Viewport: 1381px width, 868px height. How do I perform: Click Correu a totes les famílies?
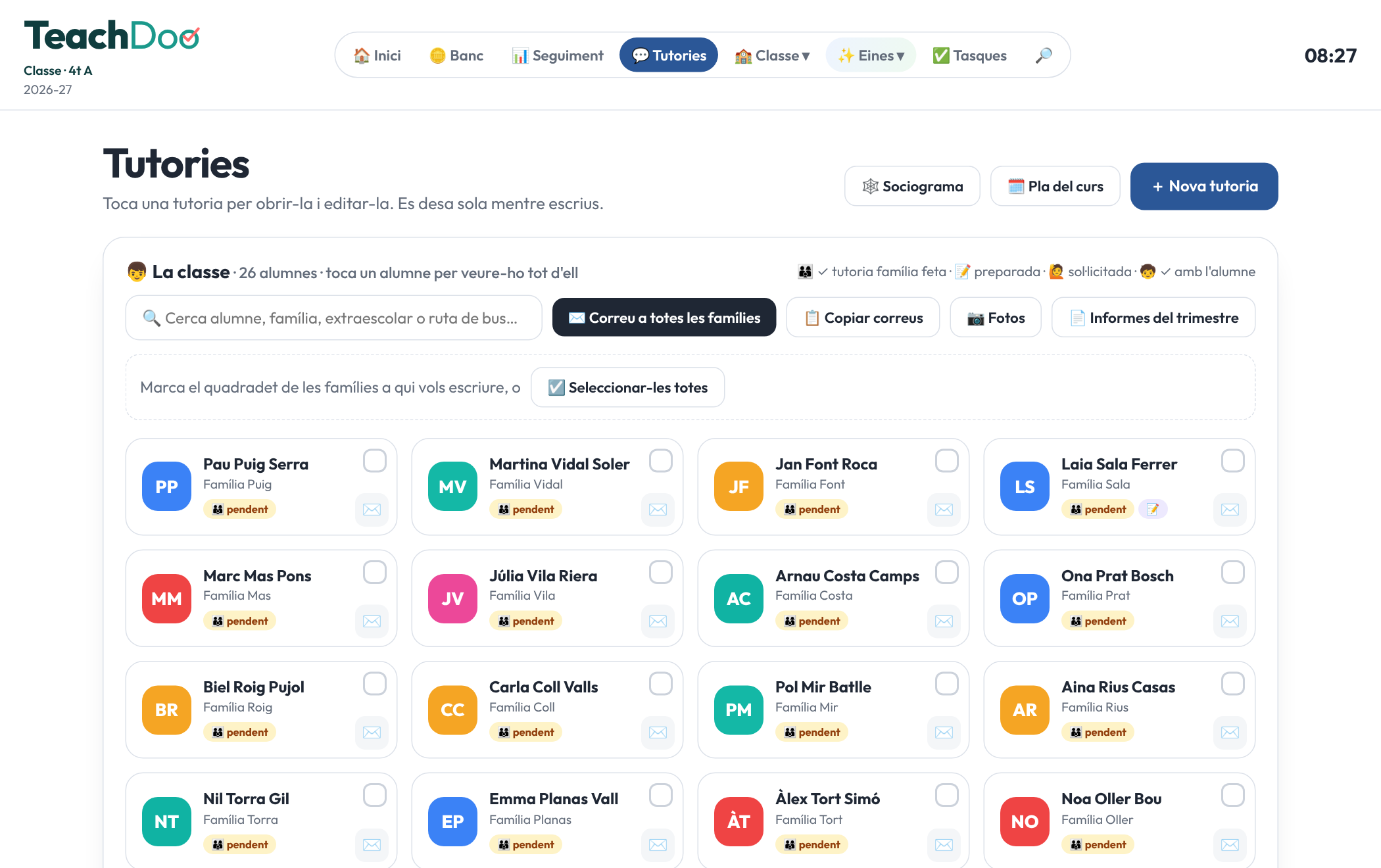(664, 318)
